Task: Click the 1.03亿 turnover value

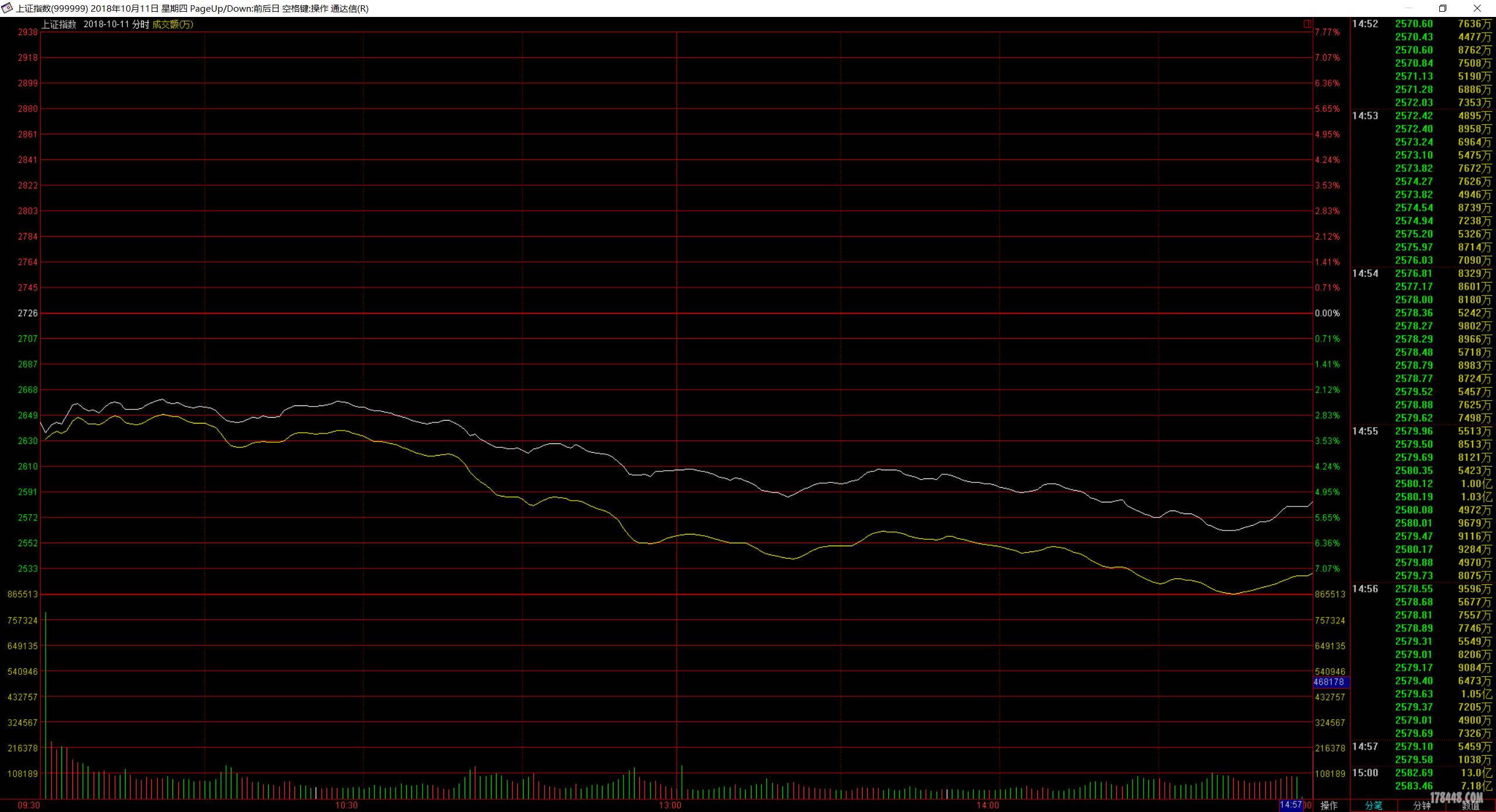Action: point(1476,497)
